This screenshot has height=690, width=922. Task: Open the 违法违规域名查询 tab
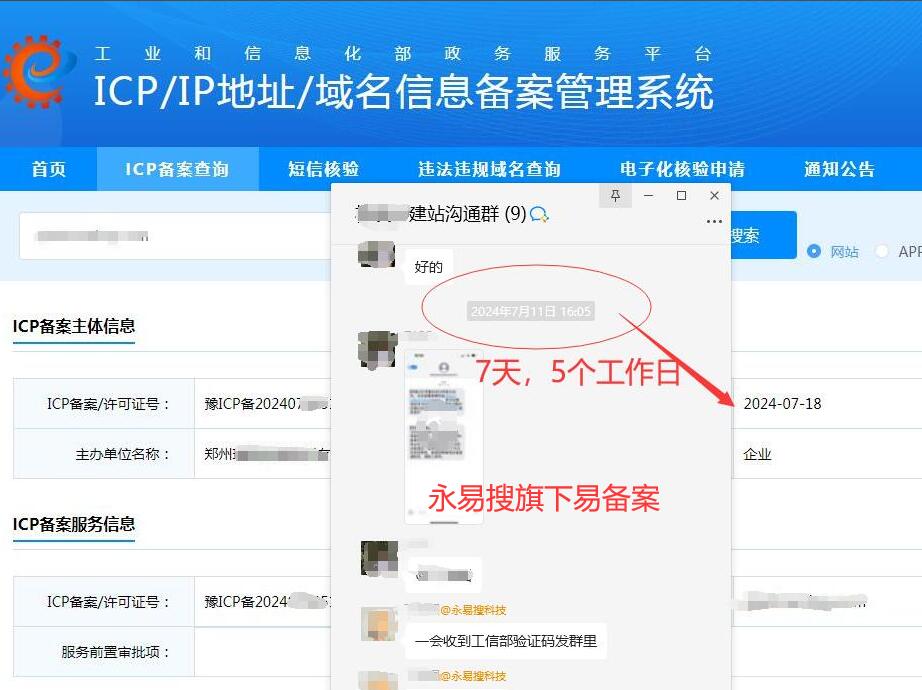[489, 169]
